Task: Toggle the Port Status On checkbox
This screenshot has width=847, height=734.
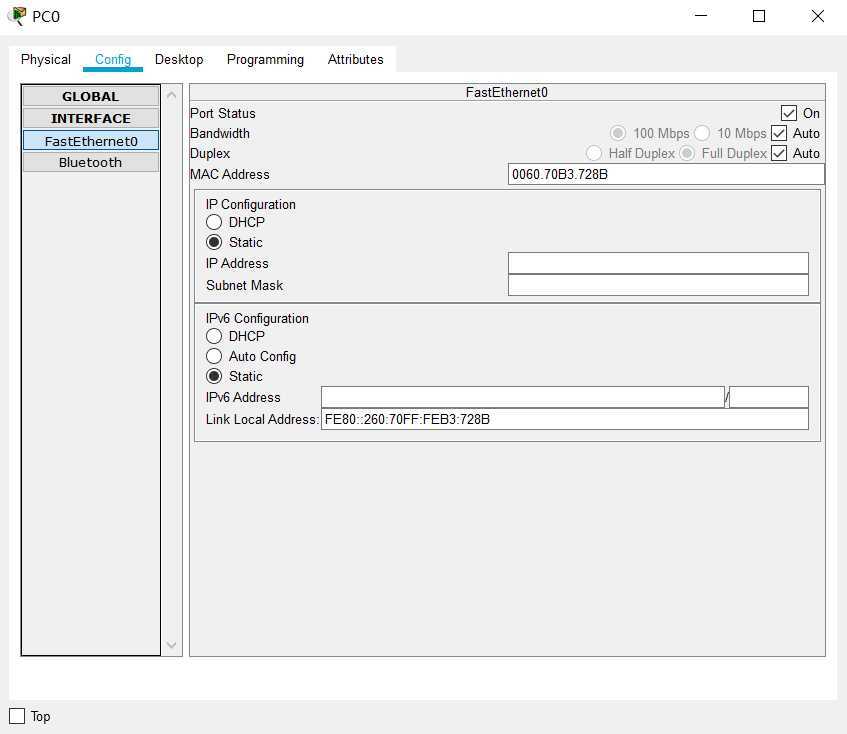Action: [x=789, y=113]
